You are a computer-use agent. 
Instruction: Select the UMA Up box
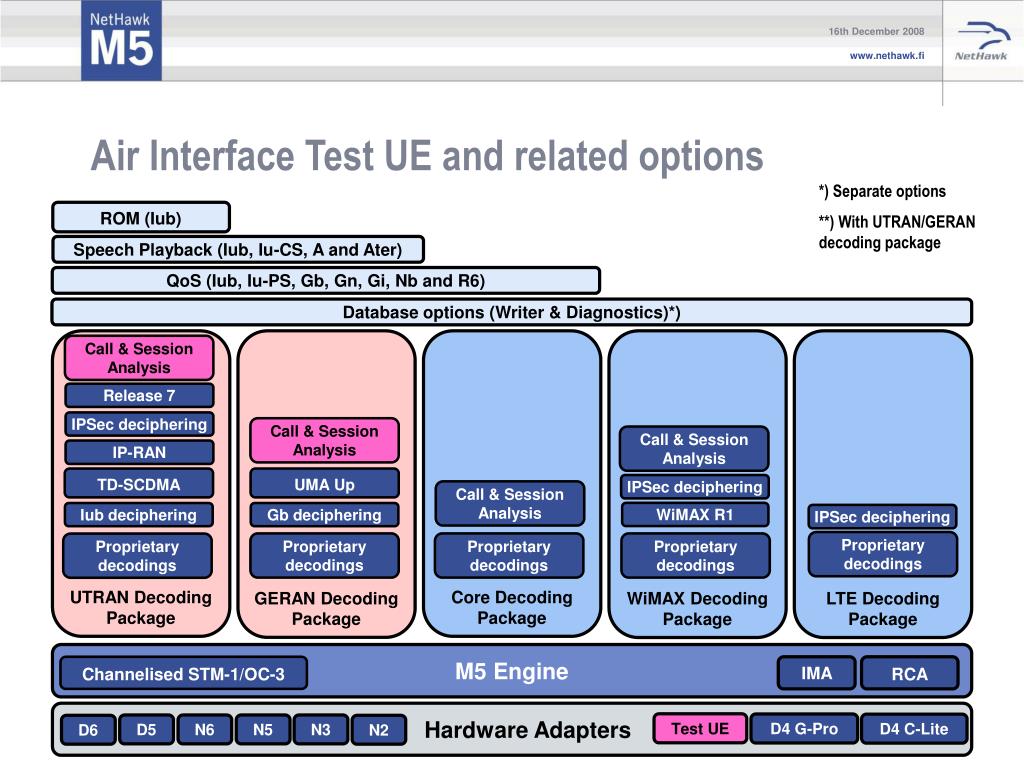tap(324, 485)
